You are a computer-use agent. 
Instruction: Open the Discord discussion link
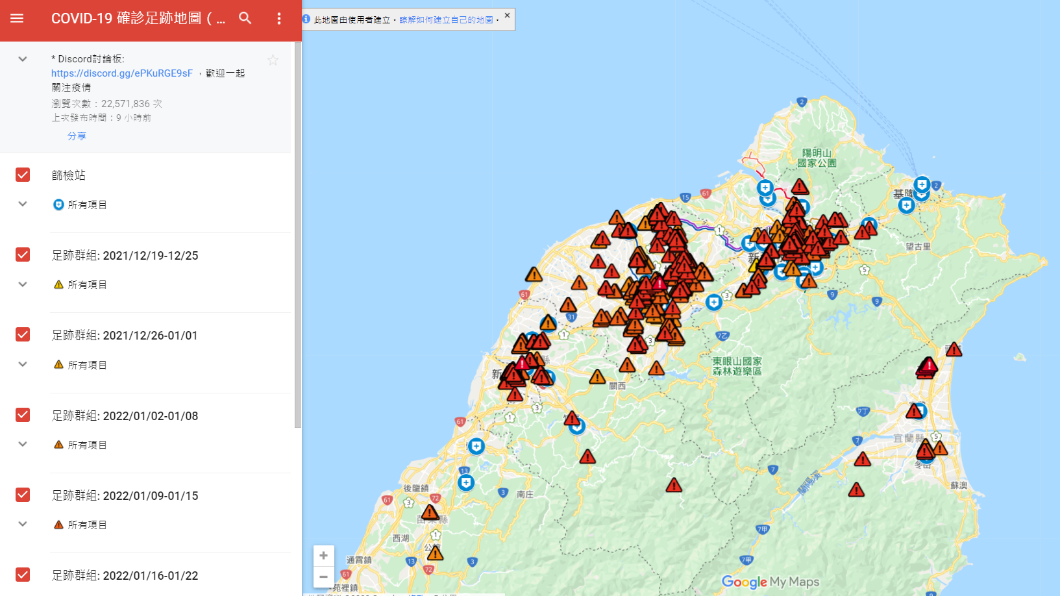122,73
